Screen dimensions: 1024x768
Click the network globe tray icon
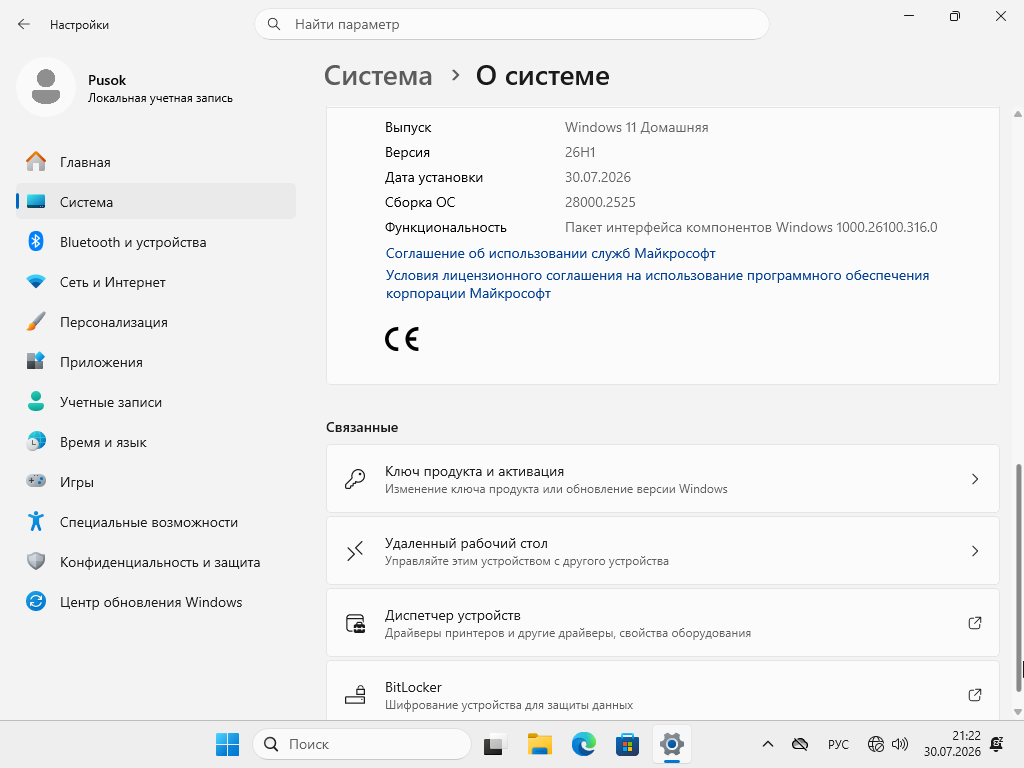click(876, 744)
